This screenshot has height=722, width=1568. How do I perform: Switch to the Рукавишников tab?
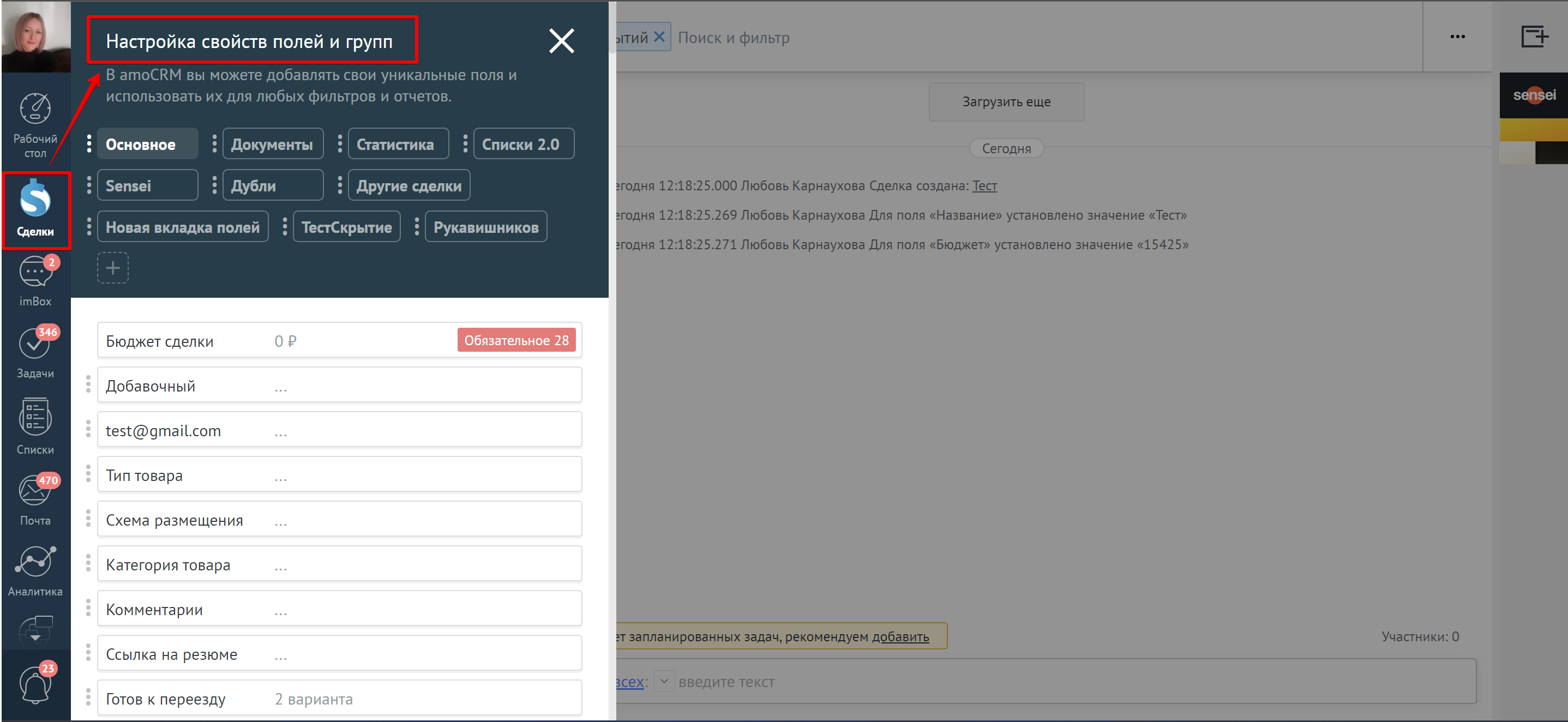tap(486, 226)
